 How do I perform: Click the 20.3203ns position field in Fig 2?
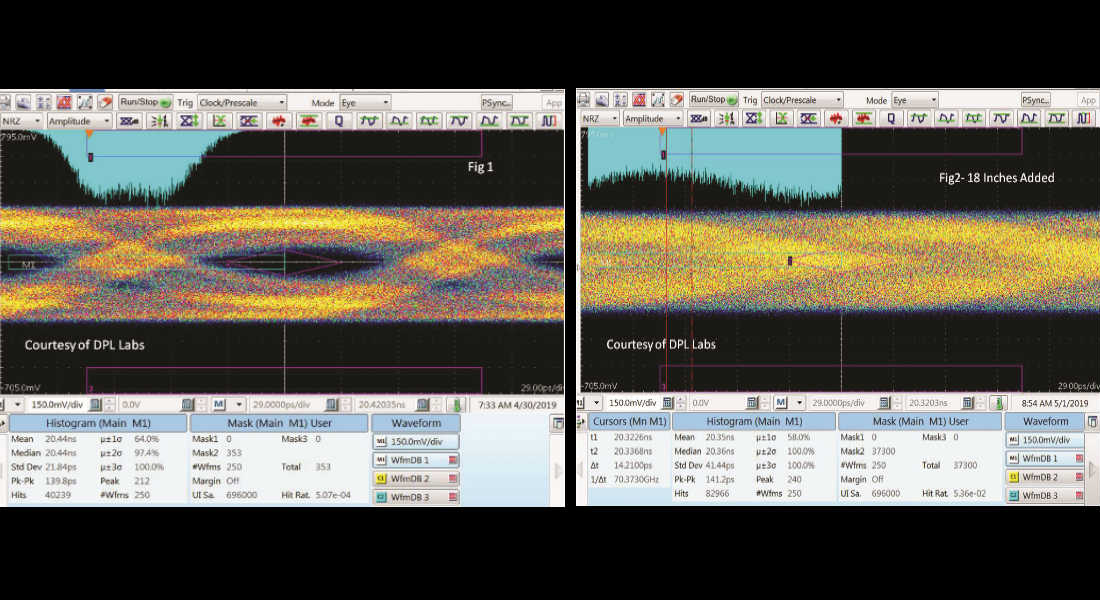pos(932,403)
